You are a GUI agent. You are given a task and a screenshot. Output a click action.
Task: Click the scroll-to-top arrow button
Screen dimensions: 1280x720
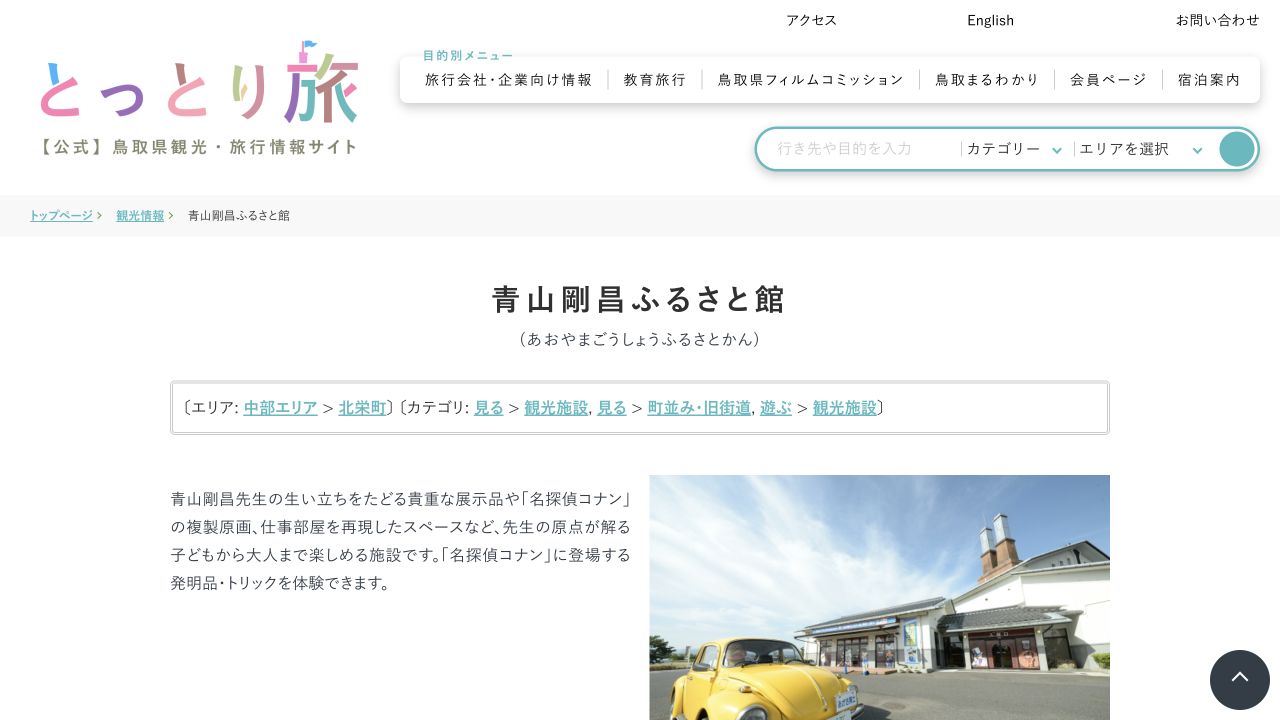coord(1240,680)
